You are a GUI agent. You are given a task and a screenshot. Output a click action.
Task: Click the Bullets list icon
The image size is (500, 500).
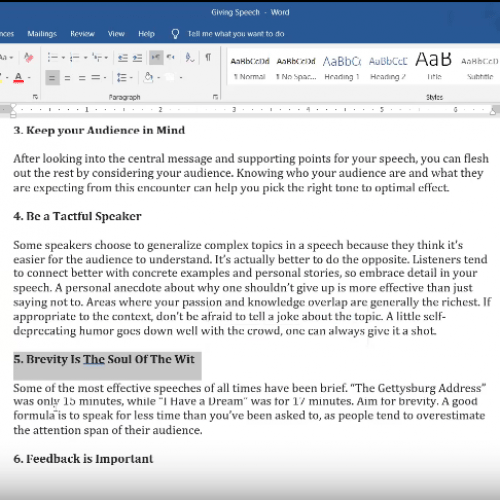click(x=52, y=57)
